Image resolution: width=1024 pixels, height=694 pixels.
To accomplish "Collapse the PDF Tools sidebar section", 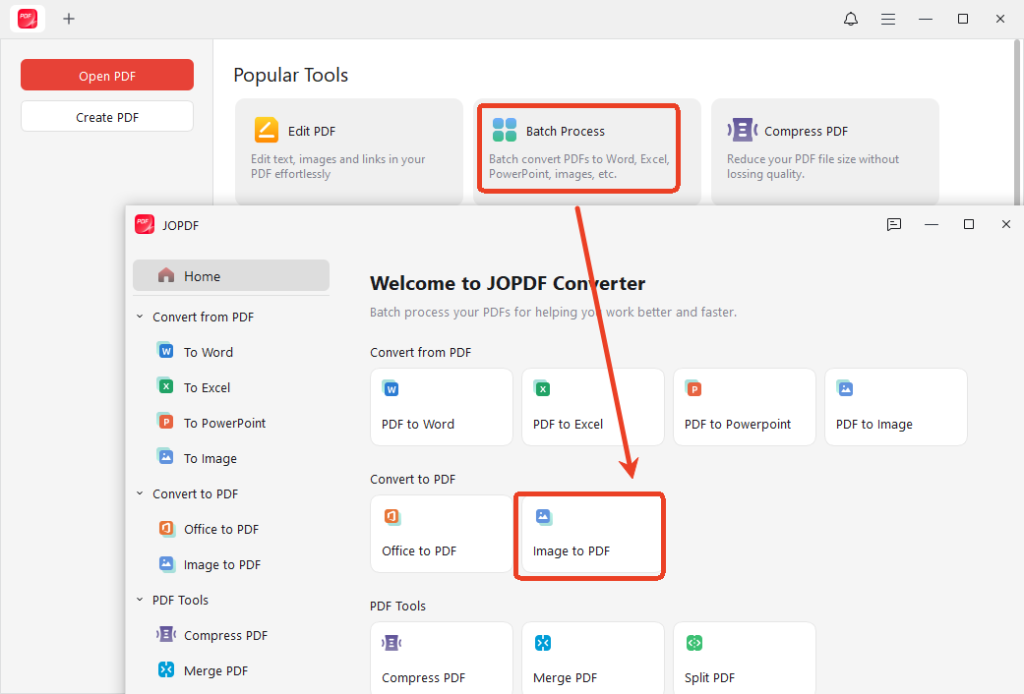I will [140, 599].
